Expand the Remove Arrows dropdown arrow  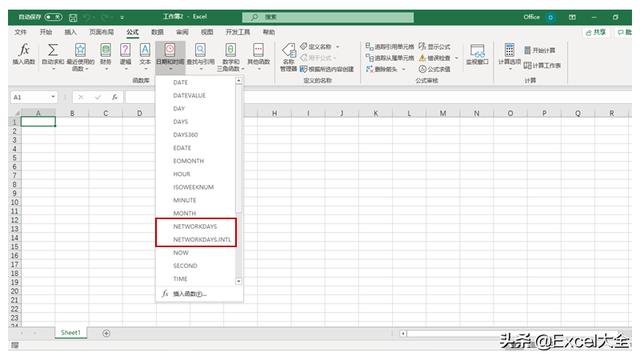[x=404, y=69]
